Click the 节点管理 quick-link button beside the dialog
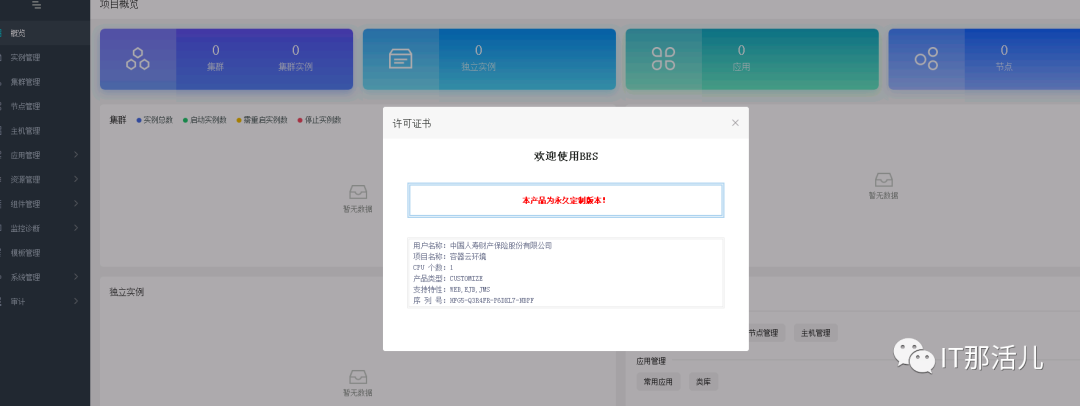Screen dimensions: 1080x406 click(x=765, y=333)
